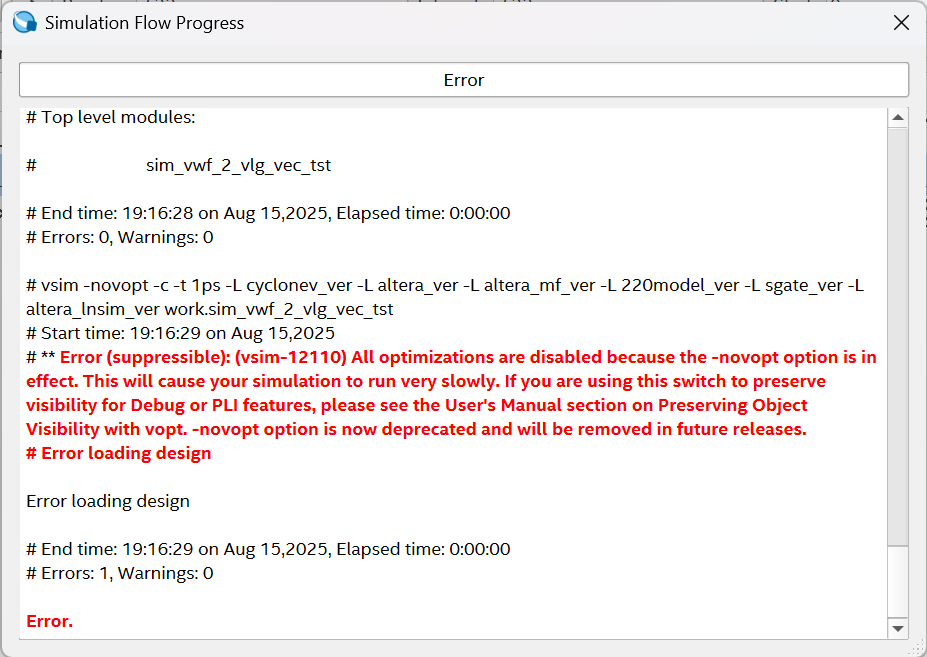
Task: Click the final red 'Error.' text
Action: [50, 621]
